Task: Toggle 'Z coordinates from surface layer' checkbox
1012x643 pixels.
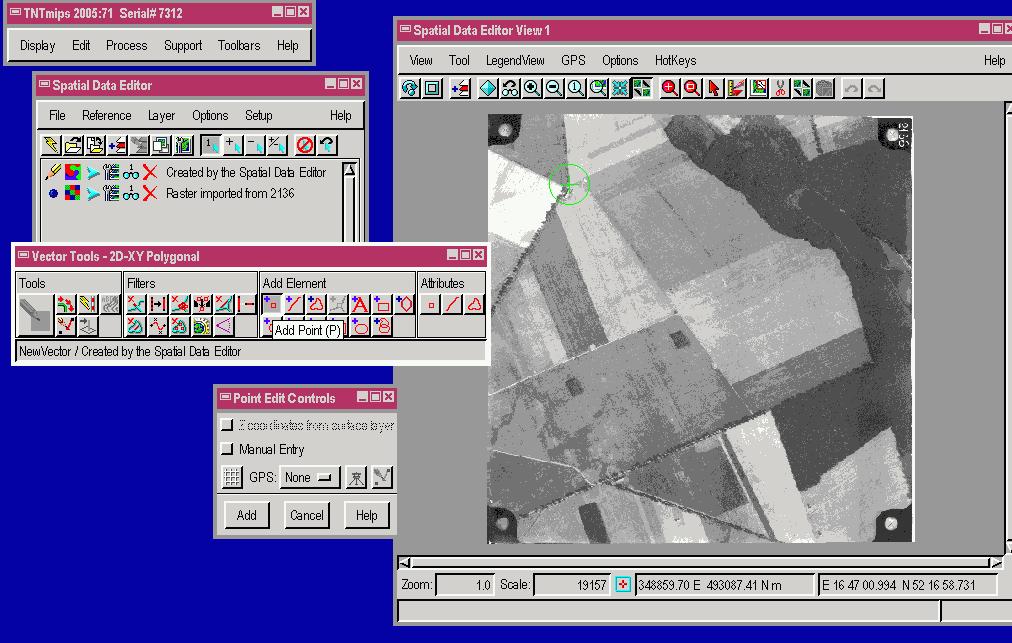Action: pos(227,425)
